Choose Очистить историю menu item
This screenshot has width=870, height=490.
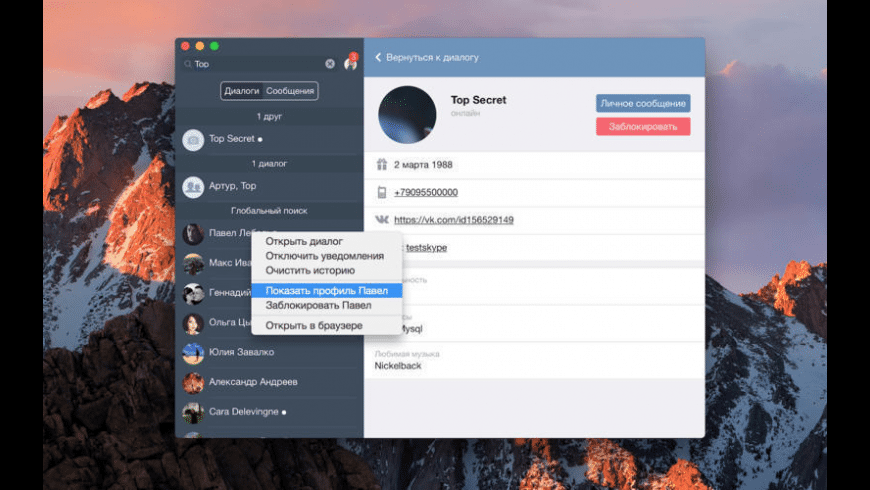327,270
